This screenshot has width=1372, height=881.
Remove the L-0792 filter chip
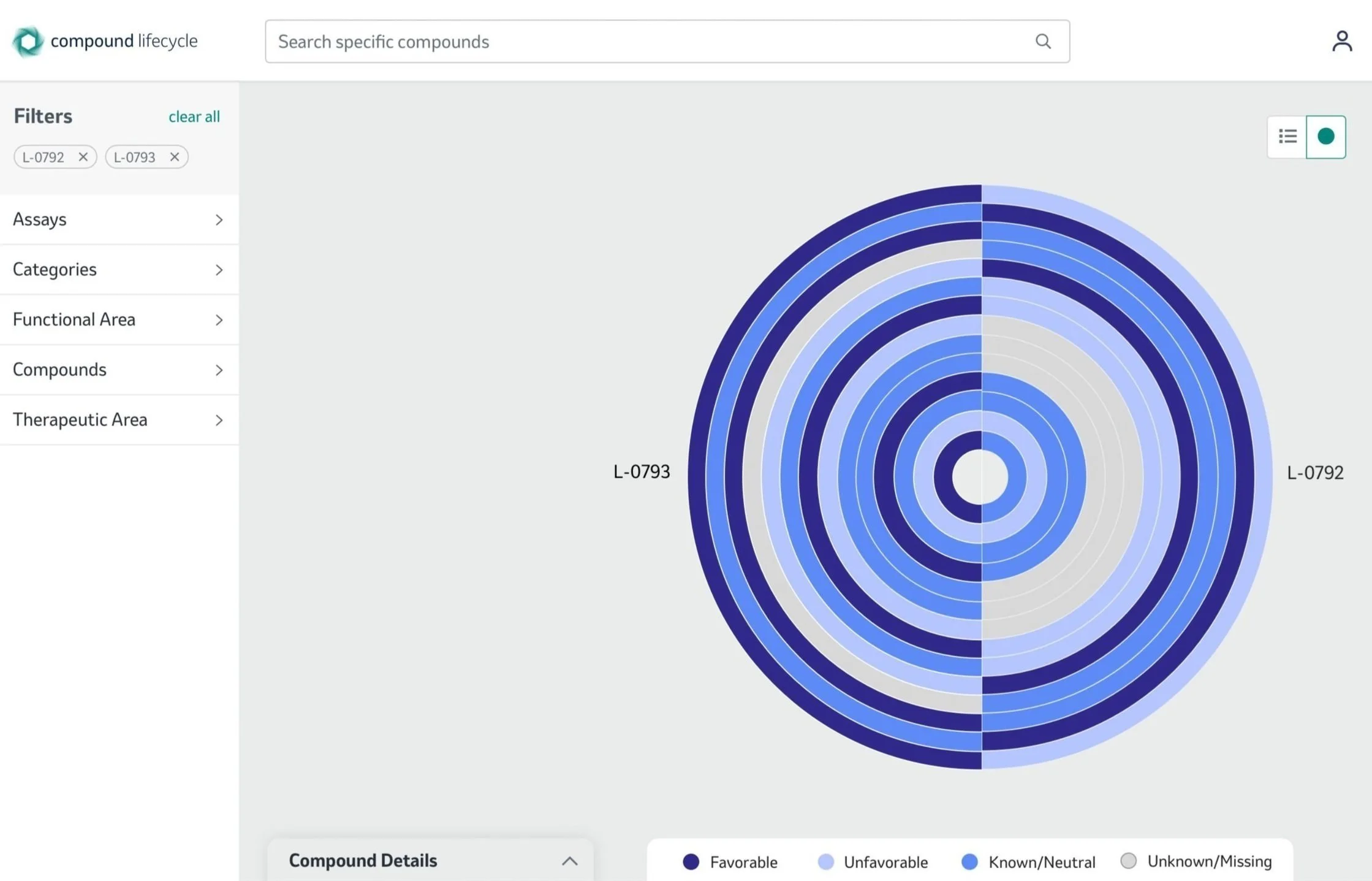point(83,157)
